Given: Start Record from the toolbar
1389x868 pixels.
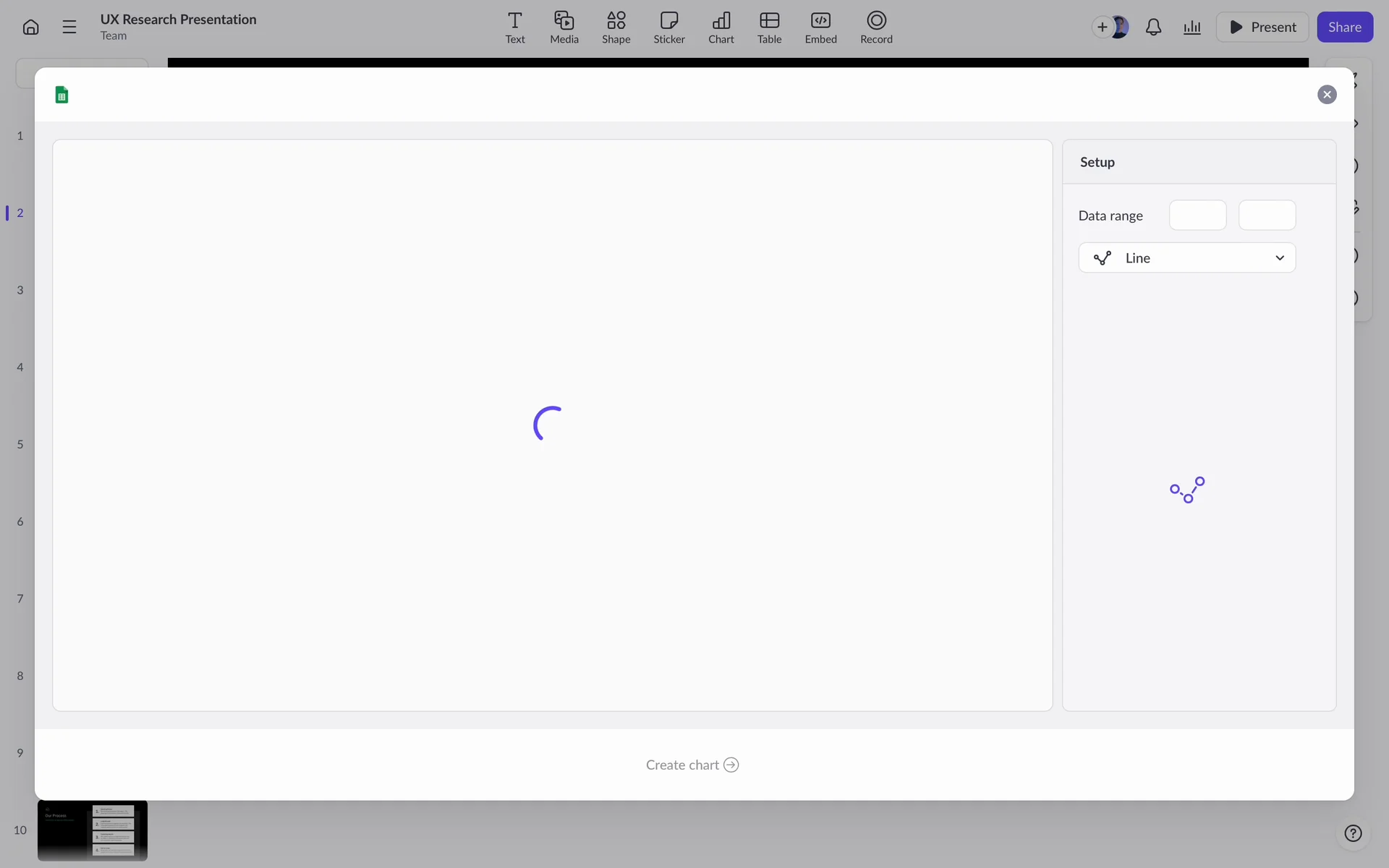Looking at the screenshot, I should (x=876, y=27).
